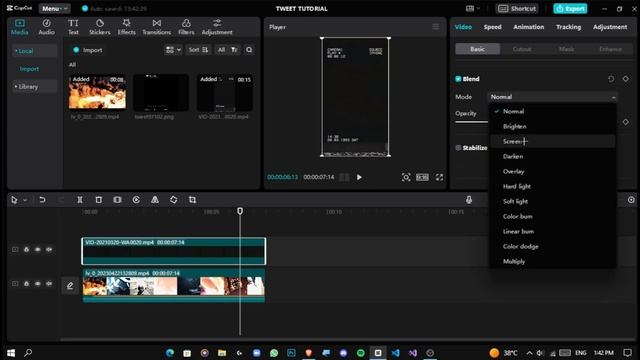
Task: Click the split clip tool
Action: pos(80,200)
